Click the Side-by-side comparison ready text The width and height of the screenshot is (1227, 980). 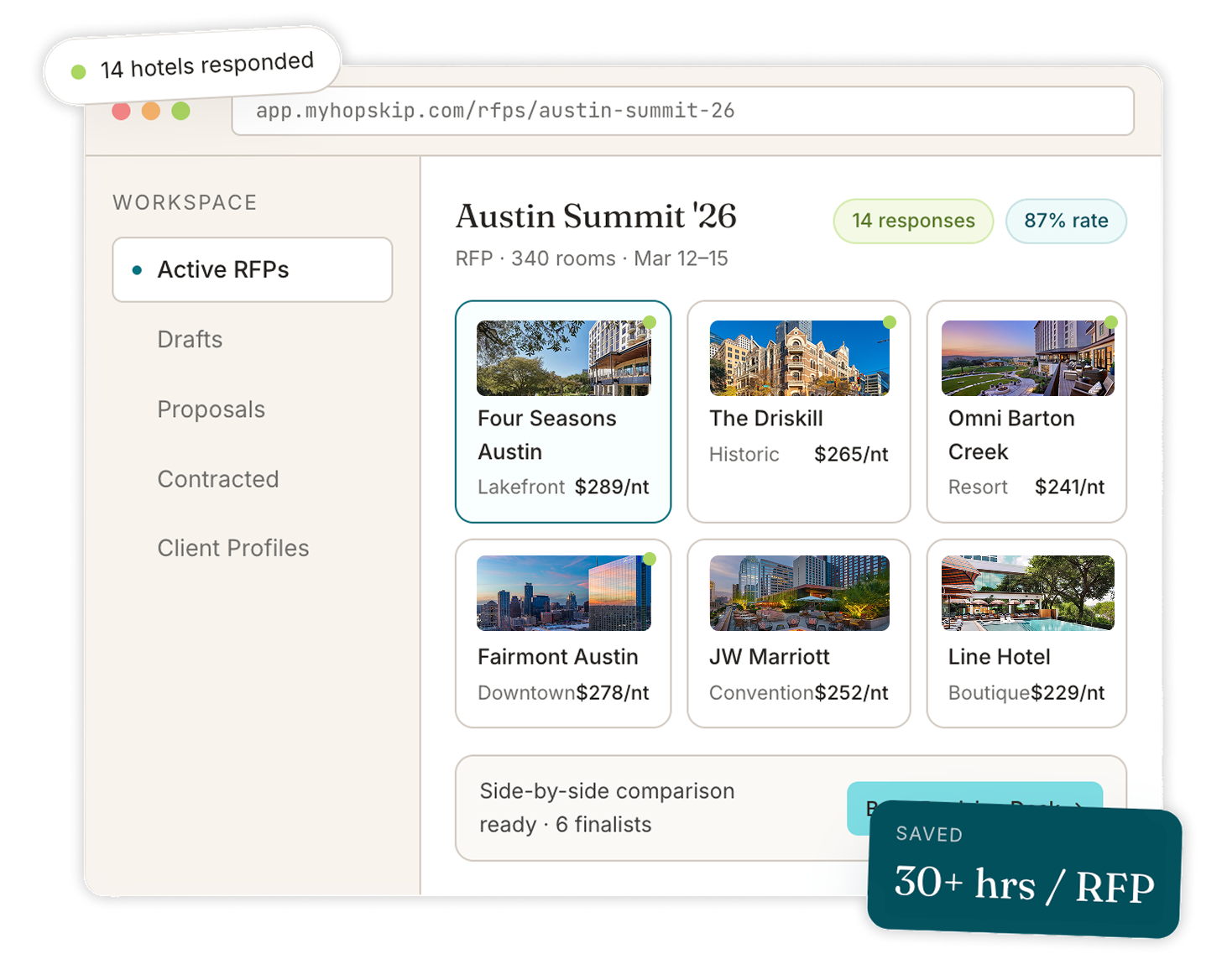[607, 808]
